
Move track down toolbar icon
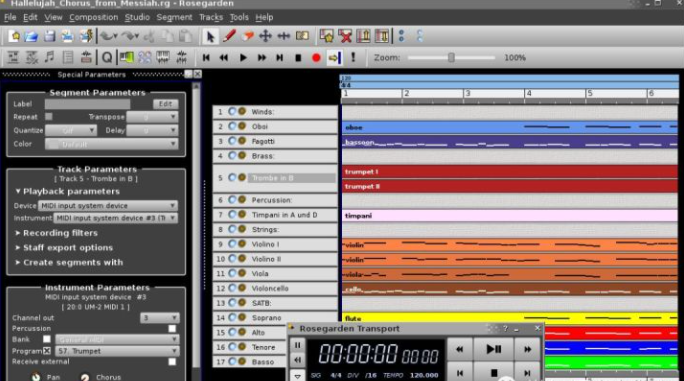381,36
